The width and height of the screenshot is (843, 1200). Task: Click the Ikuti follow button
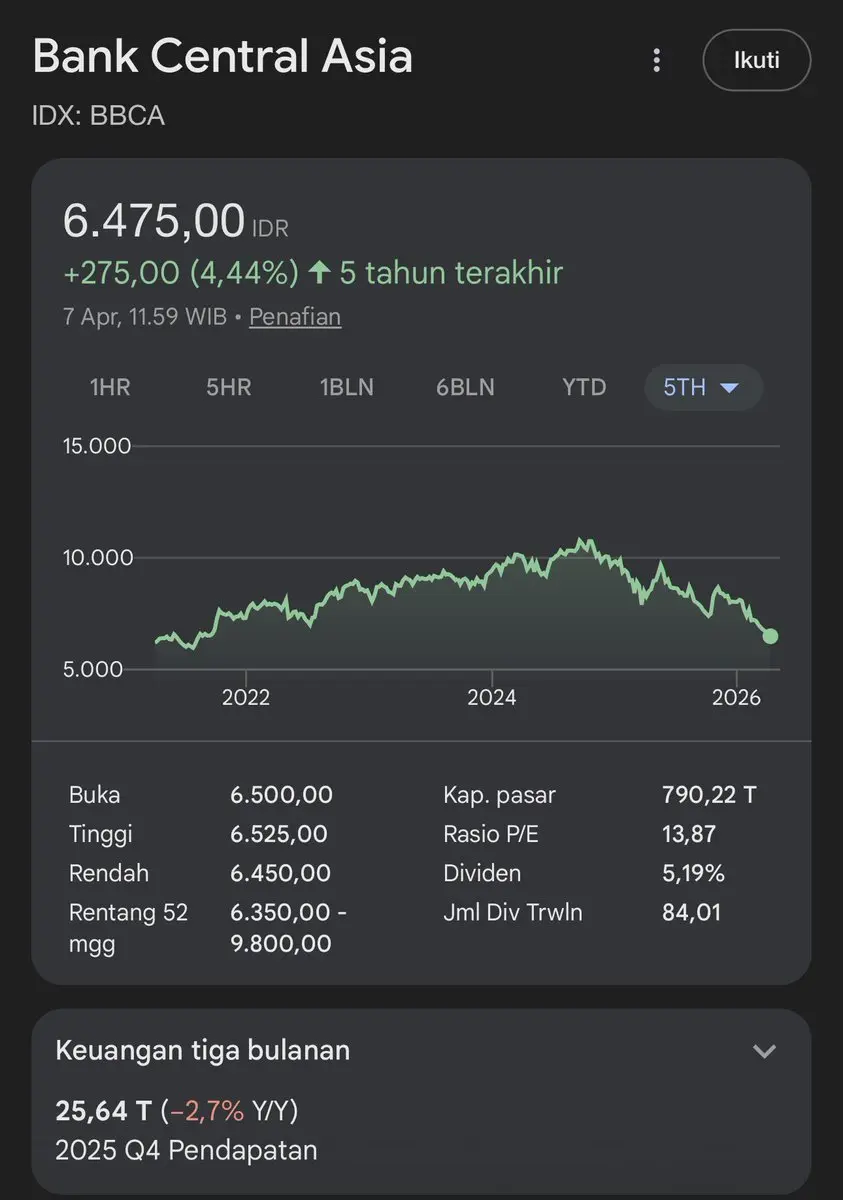click(756, 60)
